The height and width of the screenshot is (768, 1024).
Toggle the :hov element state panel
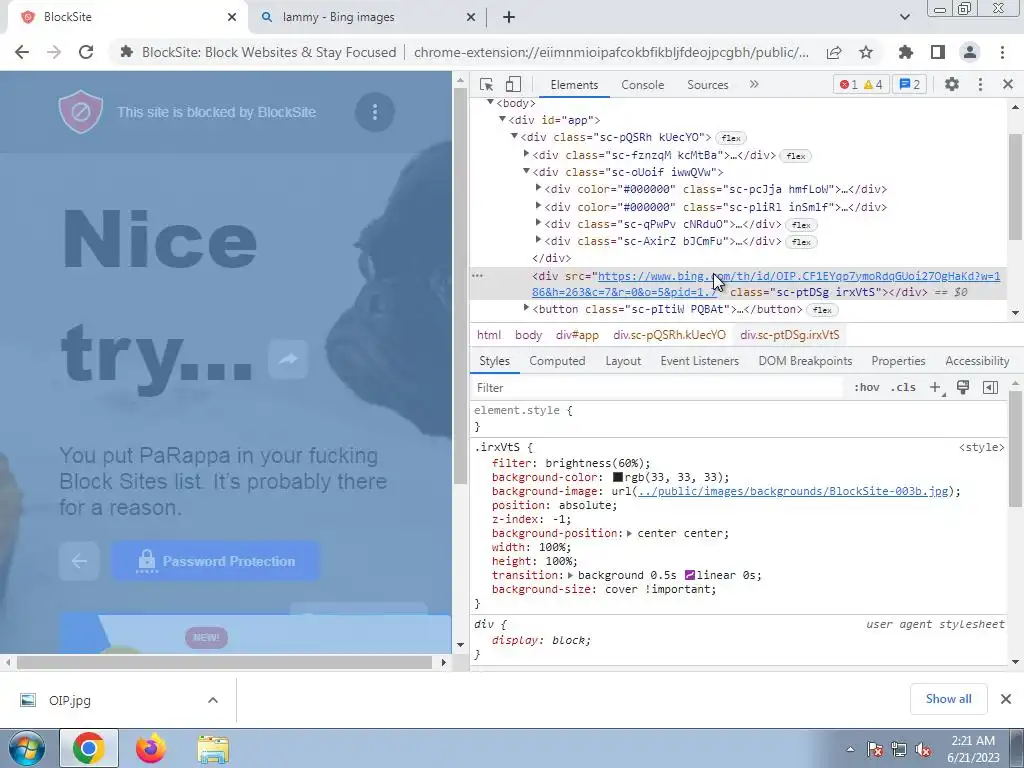tap(867, 387)
